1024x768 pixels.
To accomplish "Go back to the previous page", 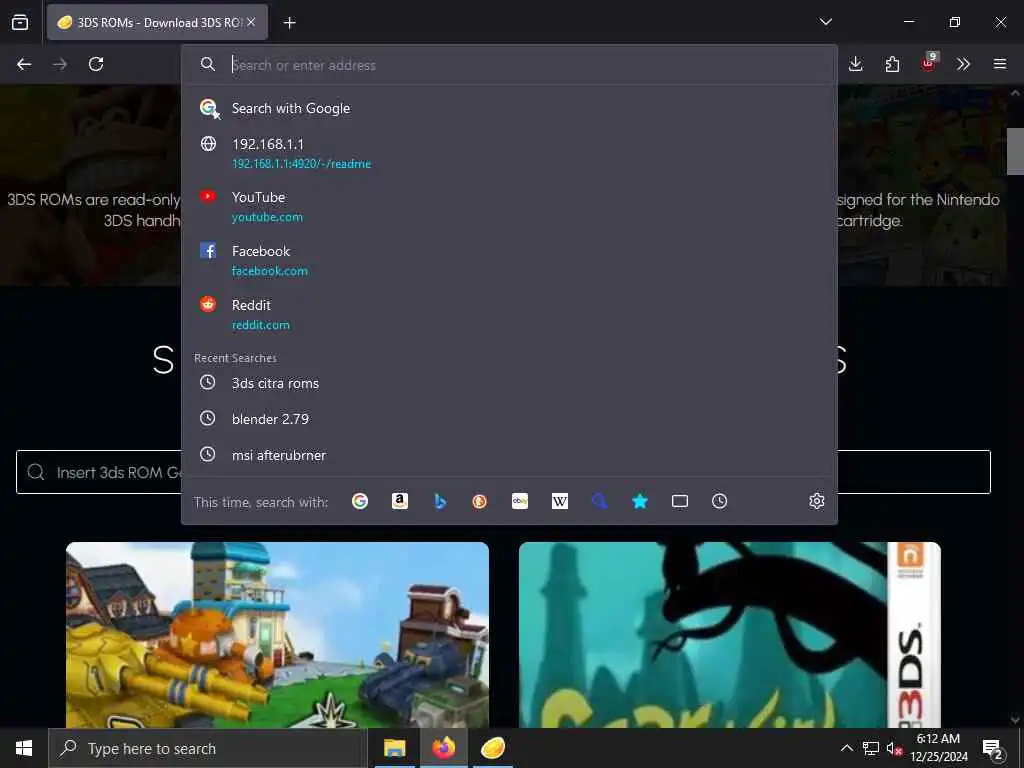I will click(24, 64).
